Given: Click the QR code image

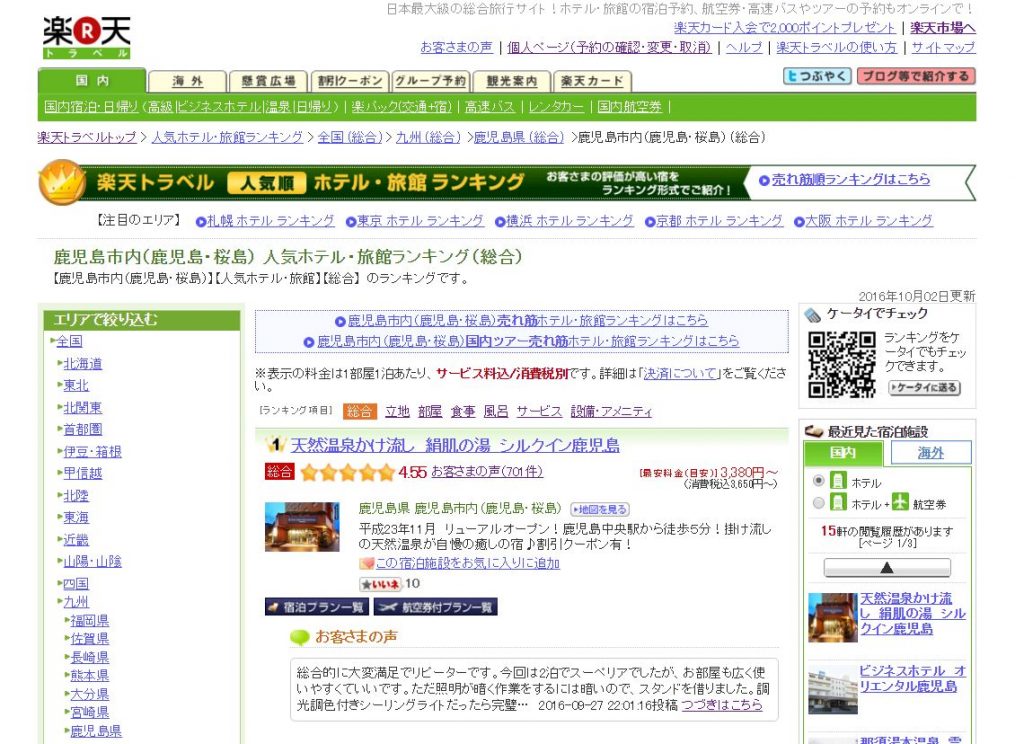Looking at the screenshot, I should point(841,364).
